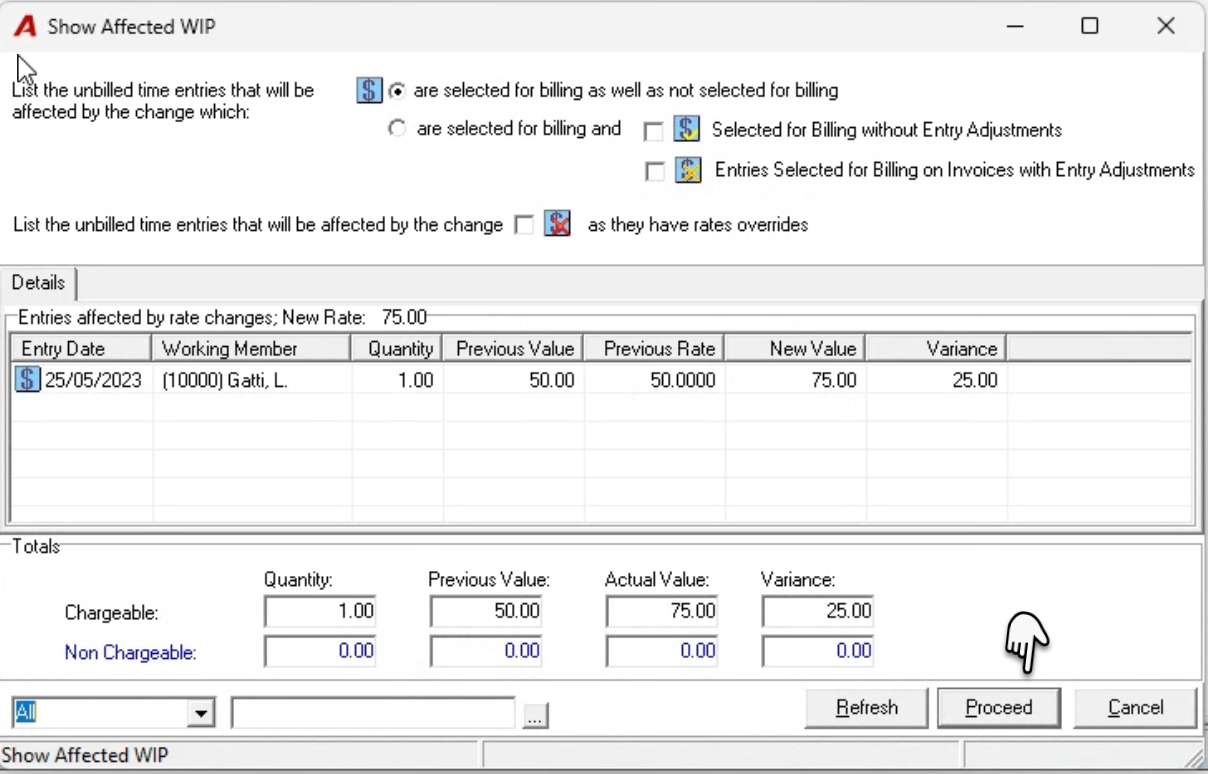Viewport: 1208px width, 774px height.
Task: Click the Entries Selected on Invoices with Adjustments icon
Action: [688, 170]
